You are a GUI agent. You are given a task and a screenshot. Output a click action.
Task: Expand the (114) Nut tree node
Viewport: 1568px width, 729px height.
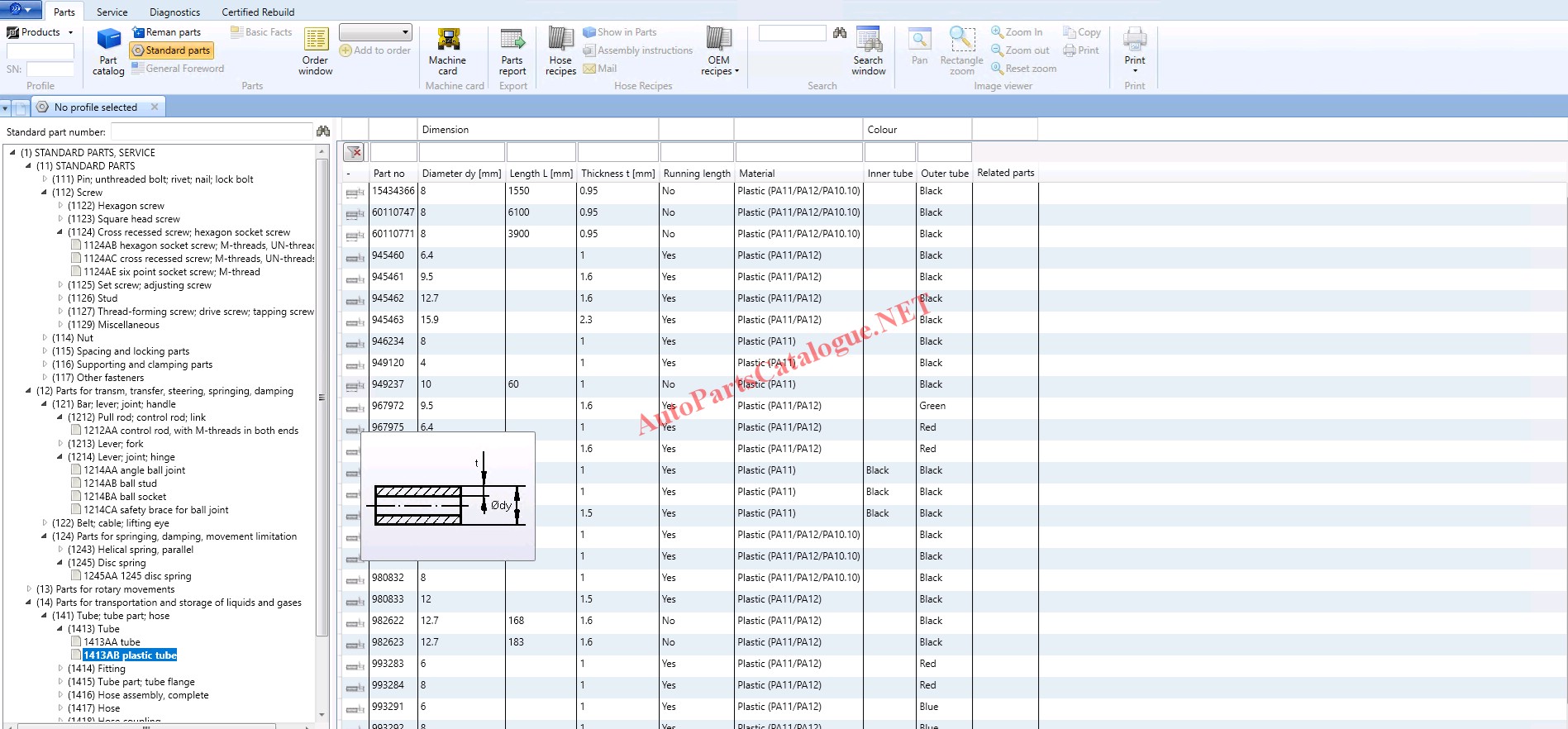[45, 338]
